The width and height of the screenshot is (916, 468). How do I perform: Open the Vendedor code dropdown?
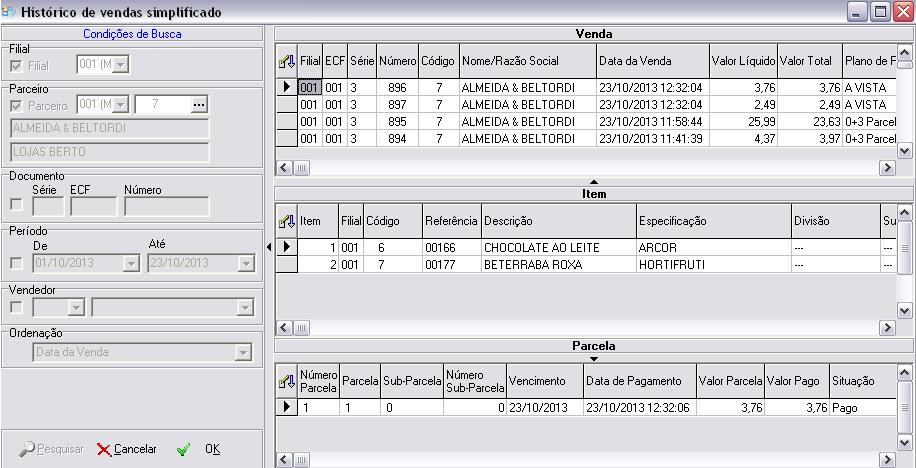[x=76, y=307]
